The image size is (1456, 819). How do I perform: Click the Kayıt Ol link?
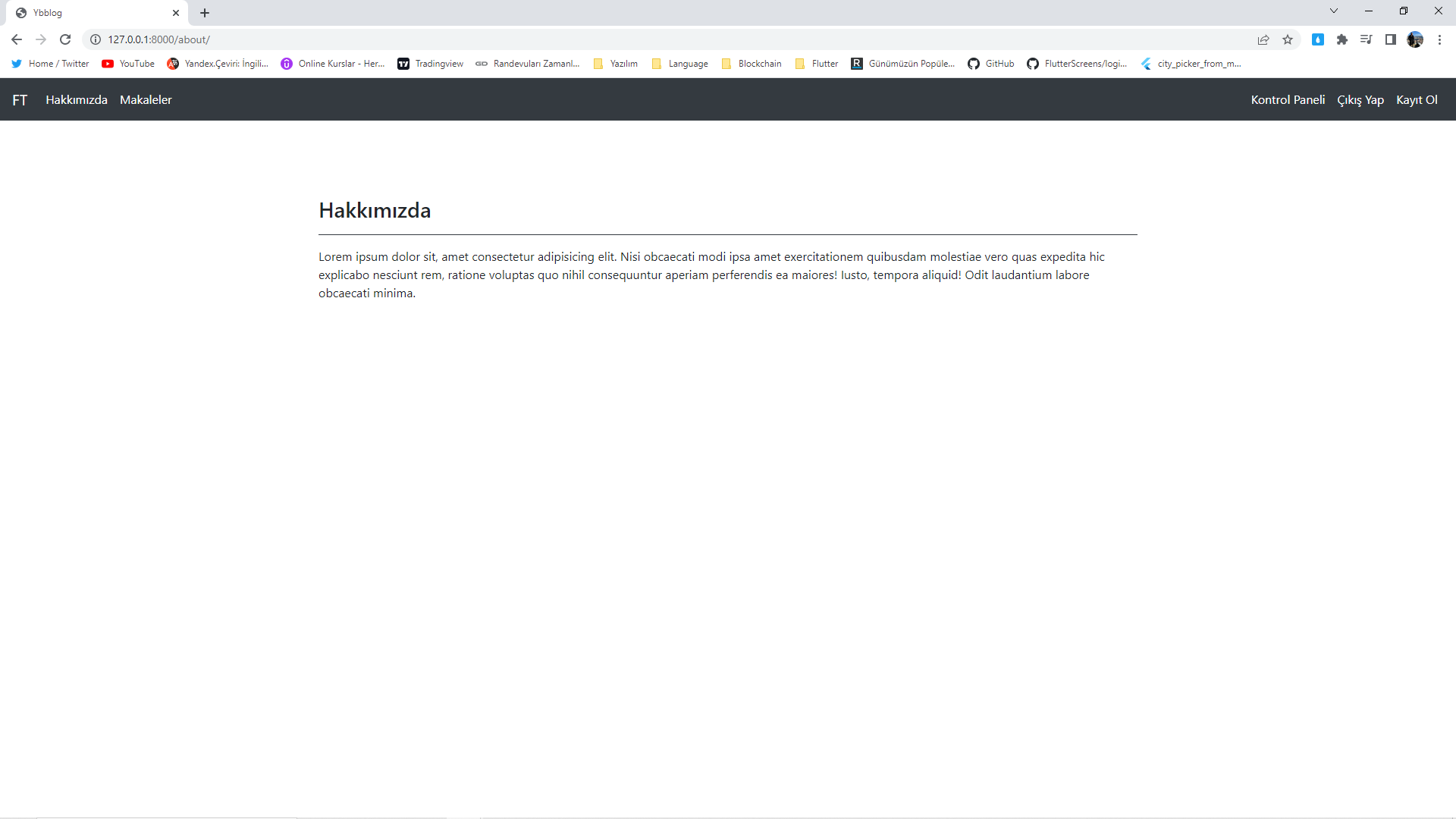(x=1417, y=99)
